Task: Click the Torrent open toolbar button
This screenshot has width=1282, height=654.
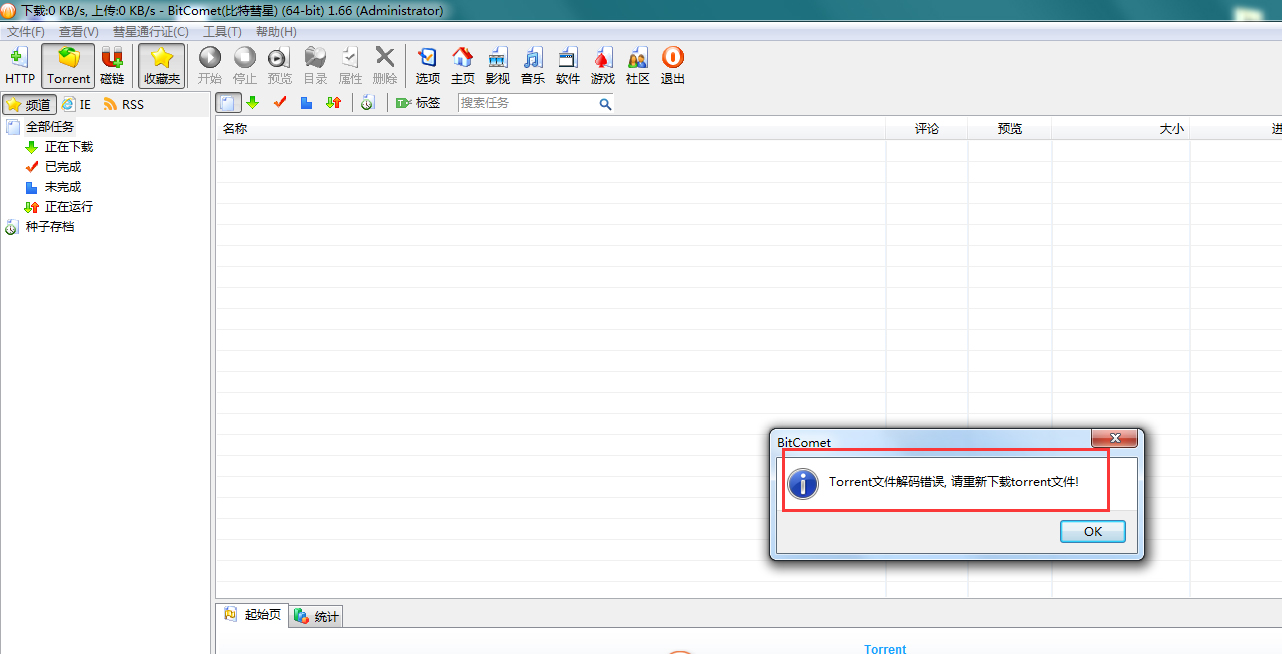Action: point(69,65)
